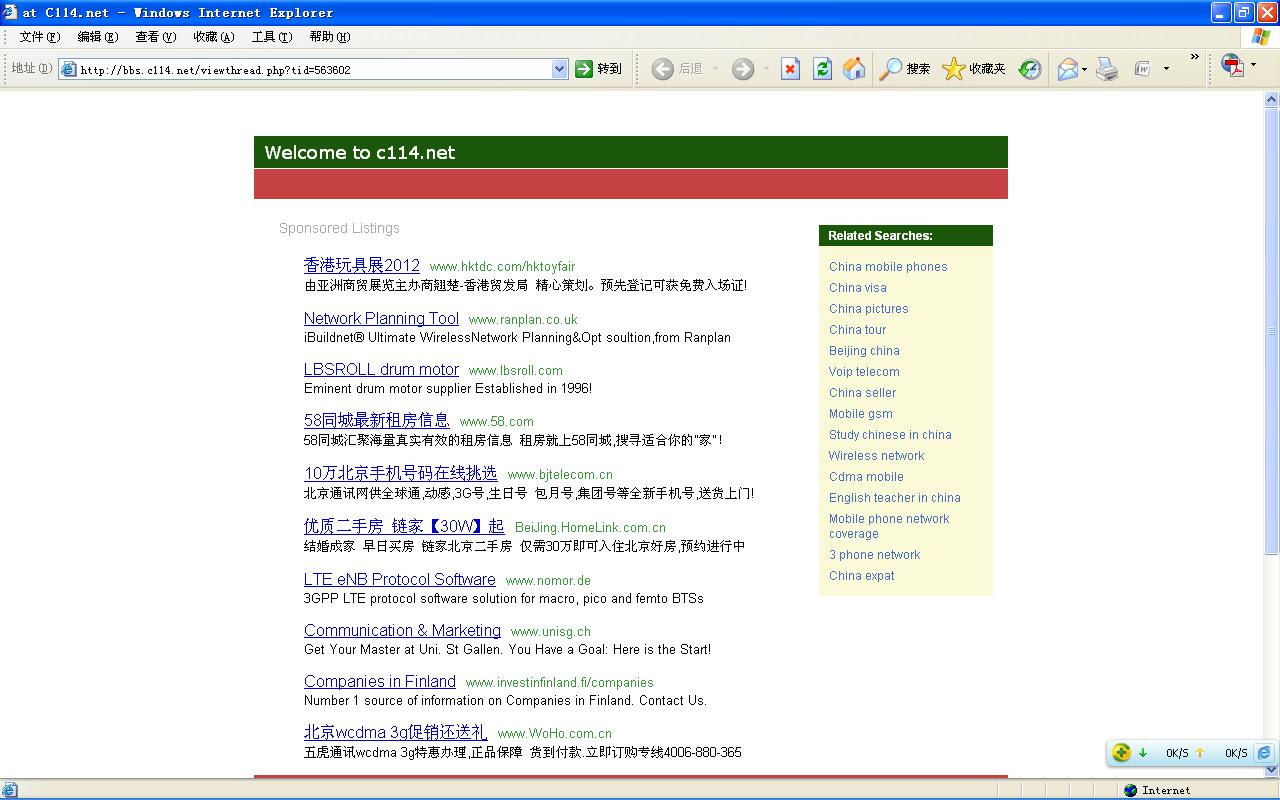The height and width of the screenshot is (800, 1280).
Task: Open Favorites (收藏夹) star button
Action: click(974, 69)
